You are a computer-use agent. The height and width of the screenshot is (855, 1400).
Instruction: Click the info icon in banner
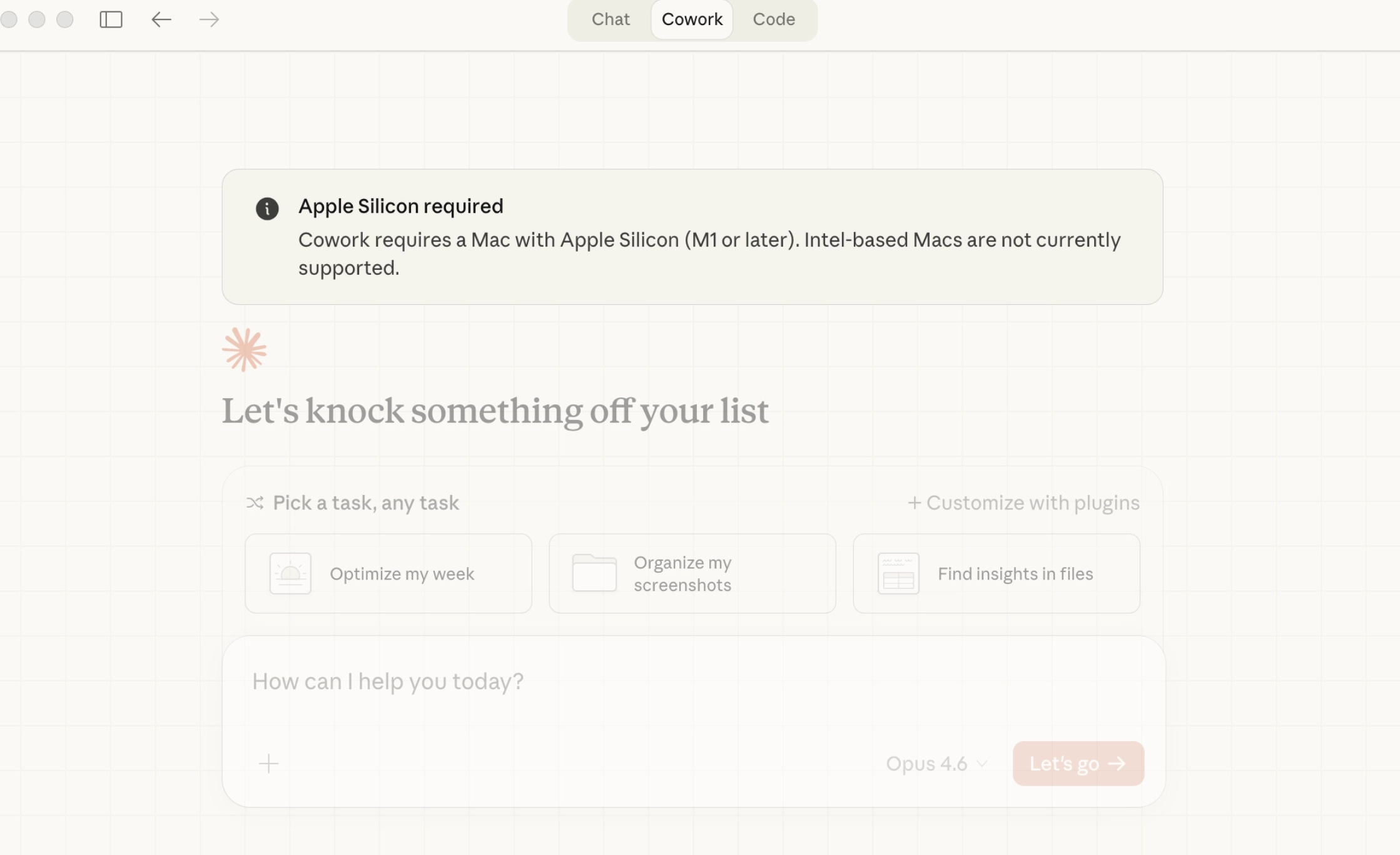(267, 208)
